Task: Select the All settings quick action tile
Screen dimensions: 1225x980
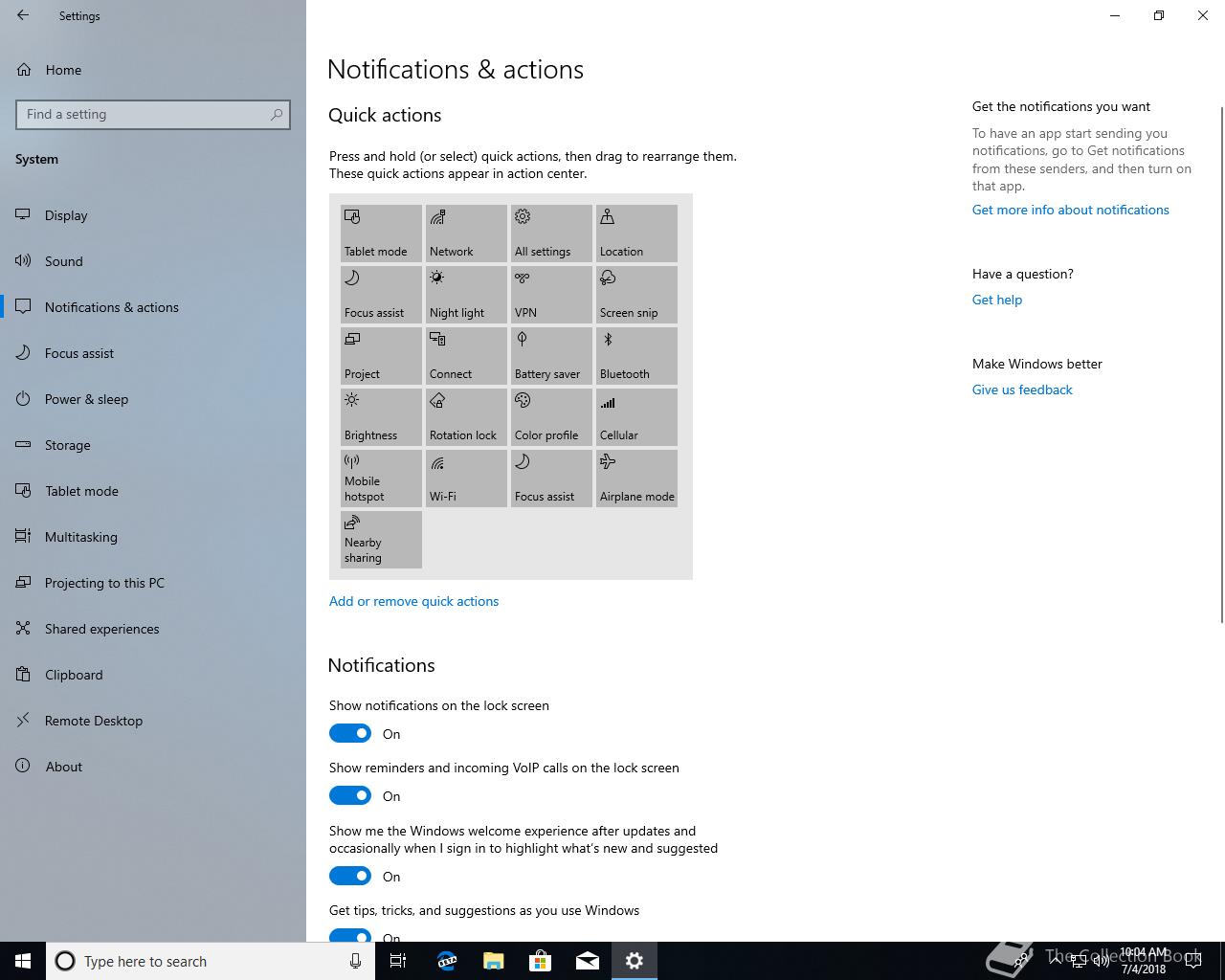Action: 551,234
